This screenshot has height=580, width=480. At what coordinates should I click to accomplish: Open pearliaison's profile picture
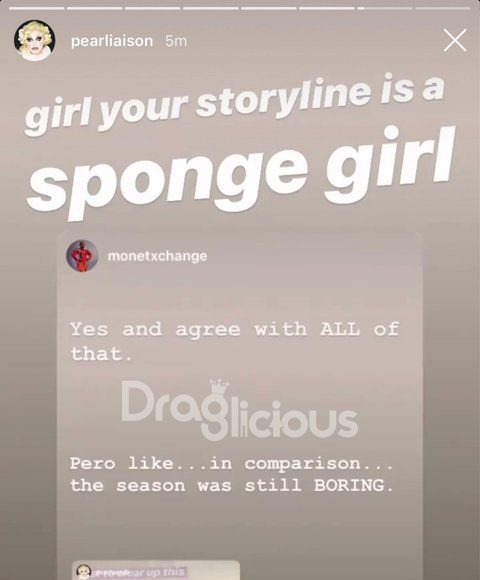34,40
